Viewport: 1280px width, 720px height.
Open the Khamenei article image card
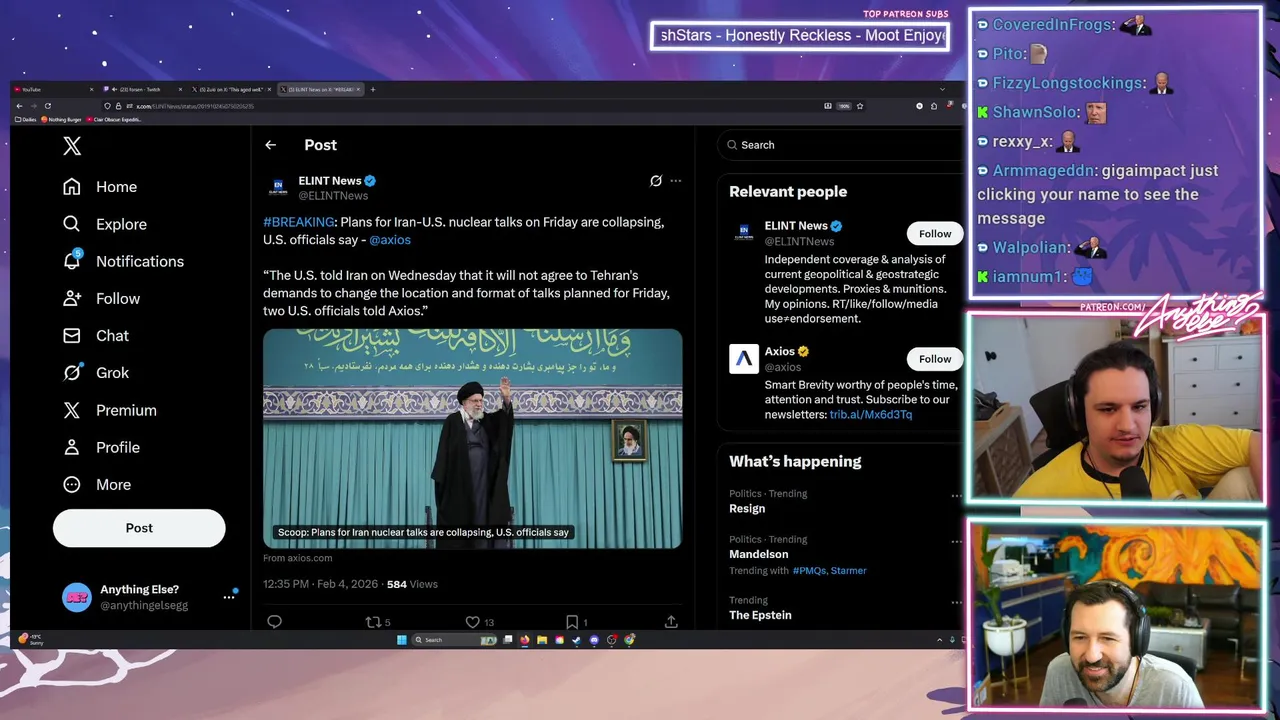472,439
